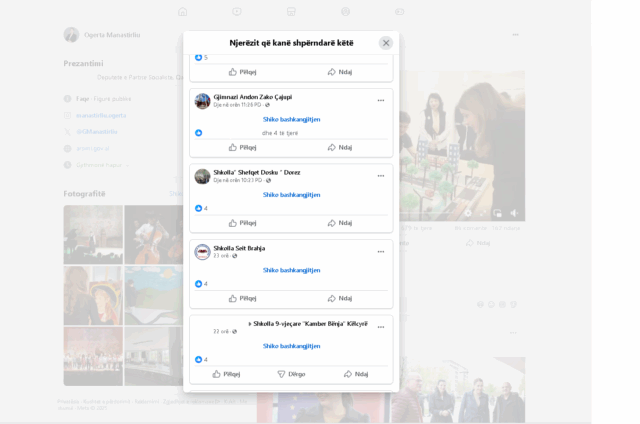
Task: Open Gjimnazi Andon Zako Çajupi post options menu
Action: [x=381, y=100]
